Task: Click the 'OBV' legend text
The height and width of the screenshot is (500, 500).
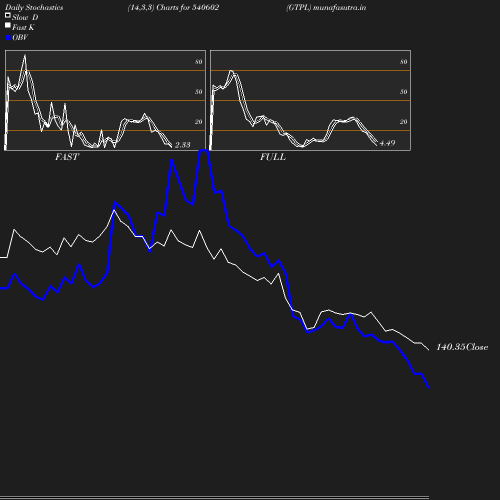Action: click(20, 38)
